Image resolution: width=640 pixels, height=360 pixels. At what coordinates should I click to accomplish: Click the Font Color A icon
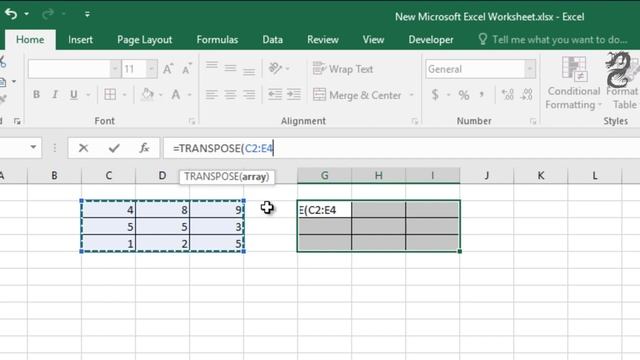click(176, 95)
